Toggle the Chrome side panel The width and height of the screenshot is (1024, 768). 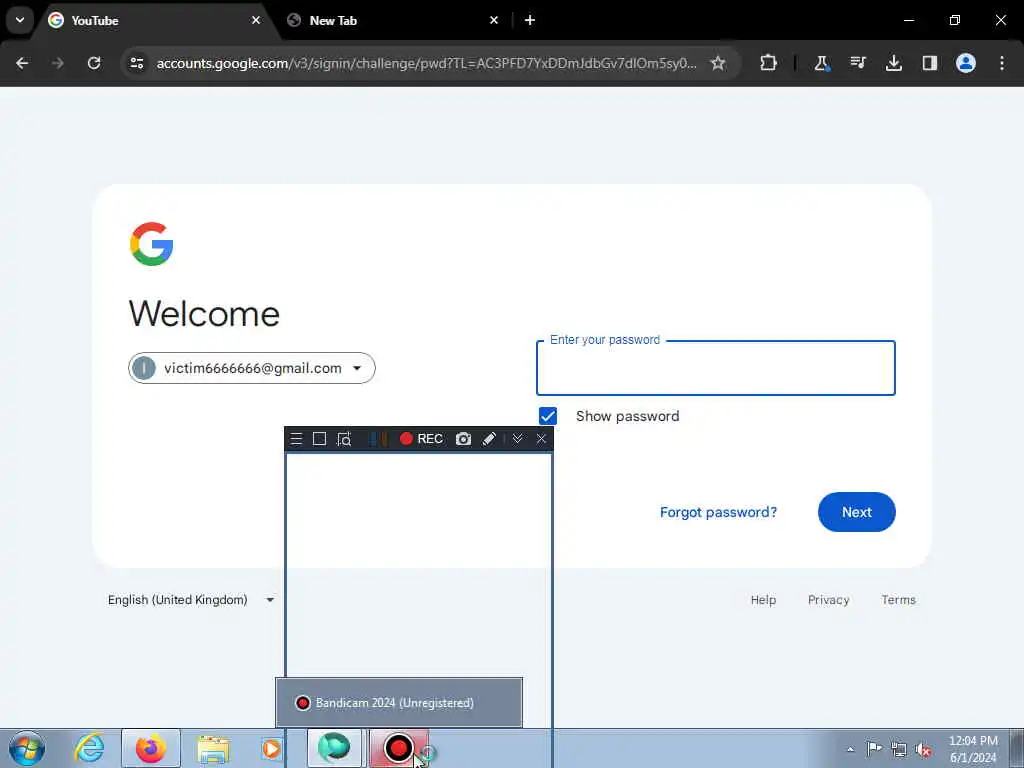coord(929,63)
